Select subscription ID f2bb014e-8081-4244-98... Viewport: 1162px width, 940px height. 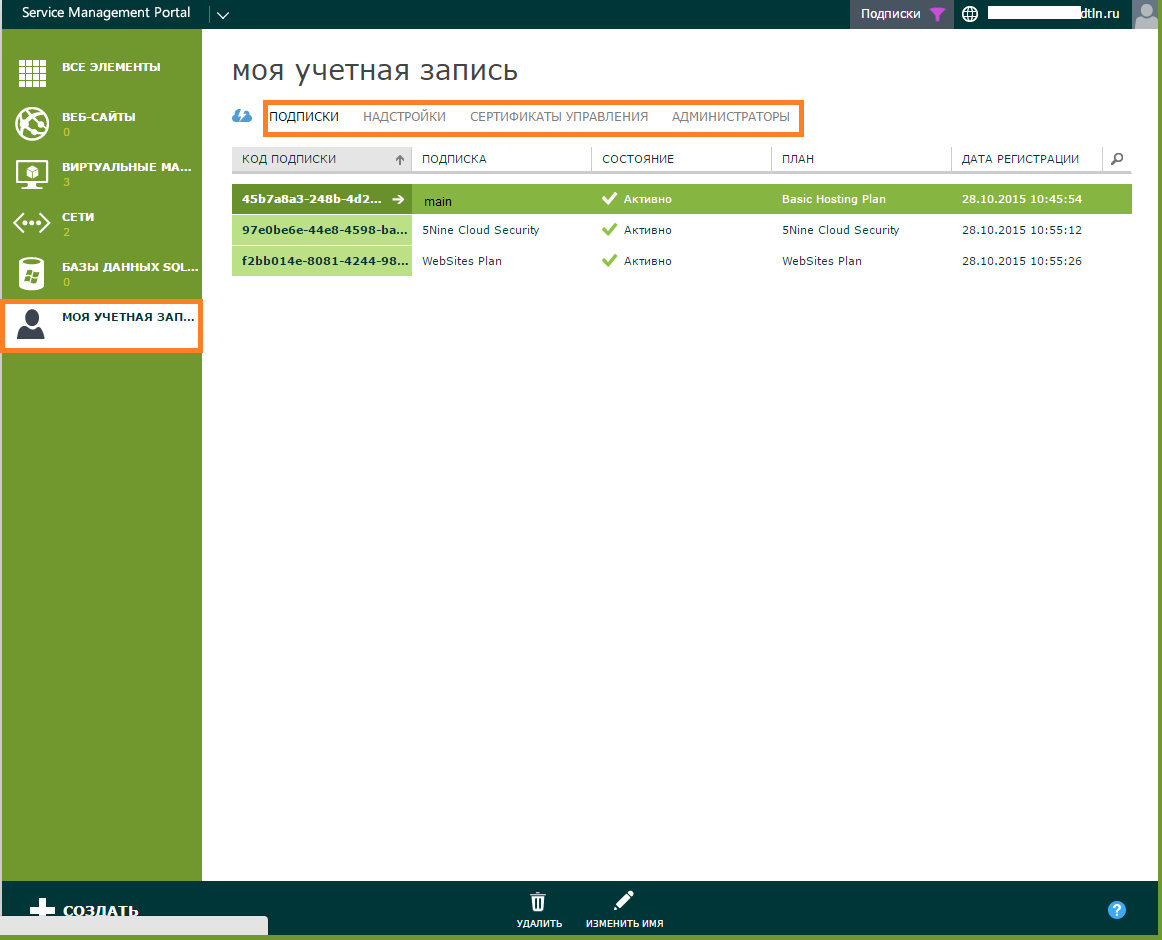click(325, 261)
